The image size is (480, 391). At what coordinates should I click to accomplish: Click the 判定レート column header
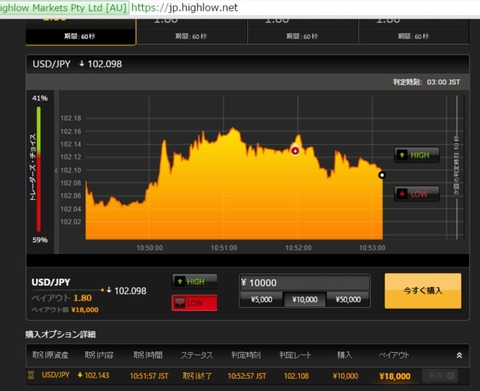click(295, 355)
